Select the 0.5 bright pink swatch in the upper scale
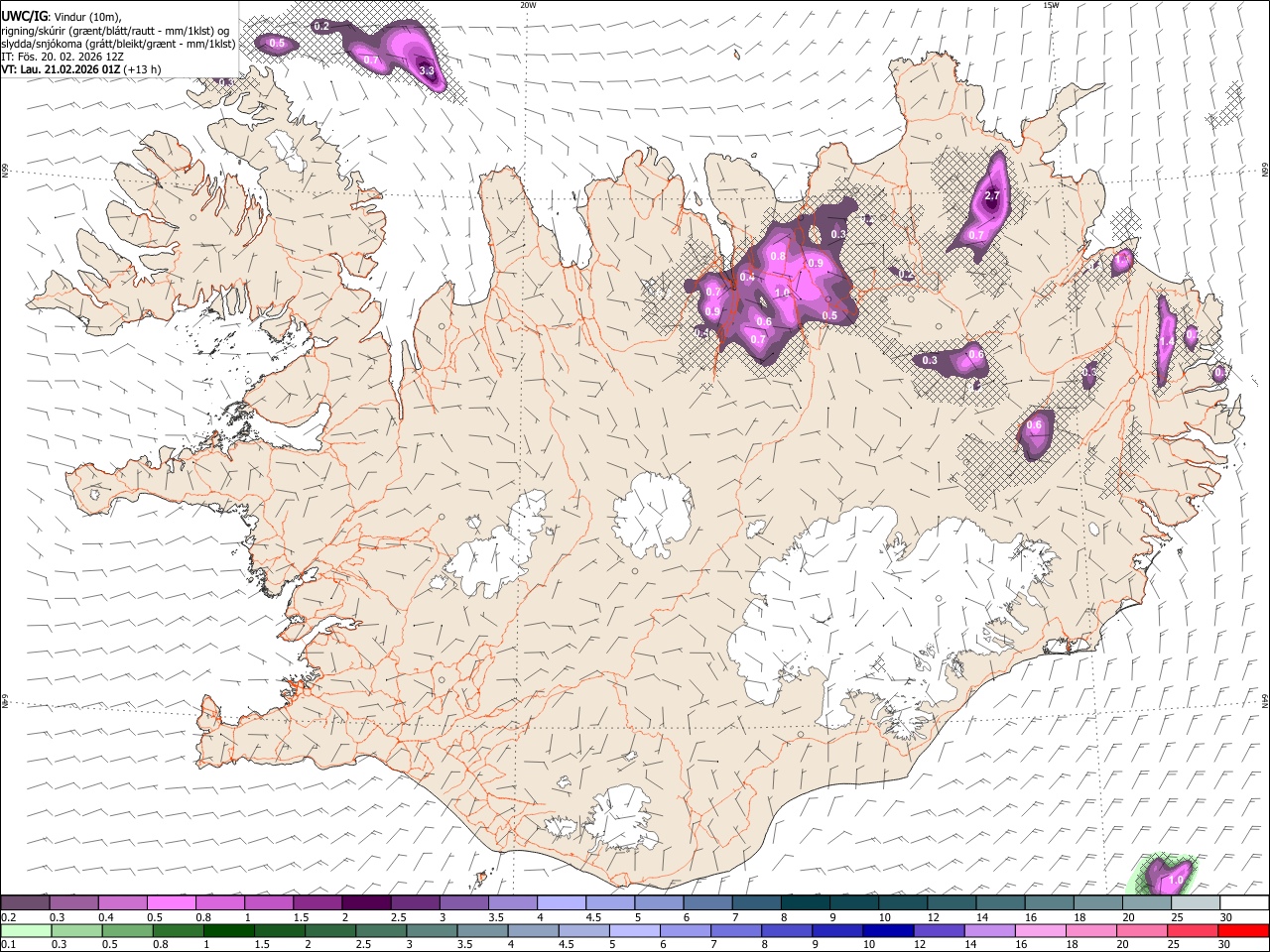Image resolution: width=1270 pixels, height=952 pixels. pyautogui.click(x=171, y=902)
